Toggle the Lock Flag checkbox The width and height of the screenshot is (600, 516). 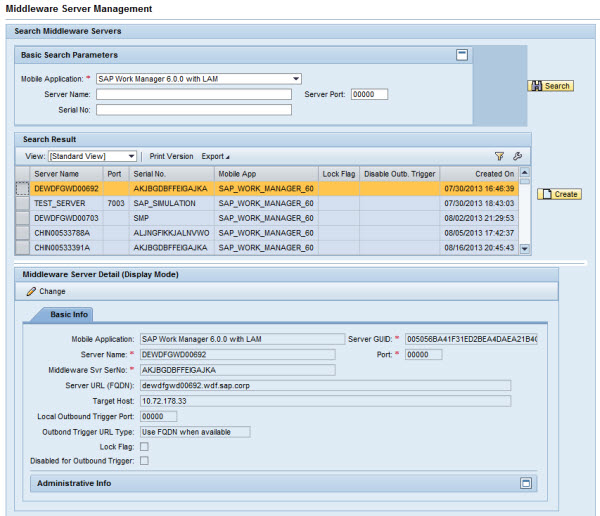(x=144, y=447)
